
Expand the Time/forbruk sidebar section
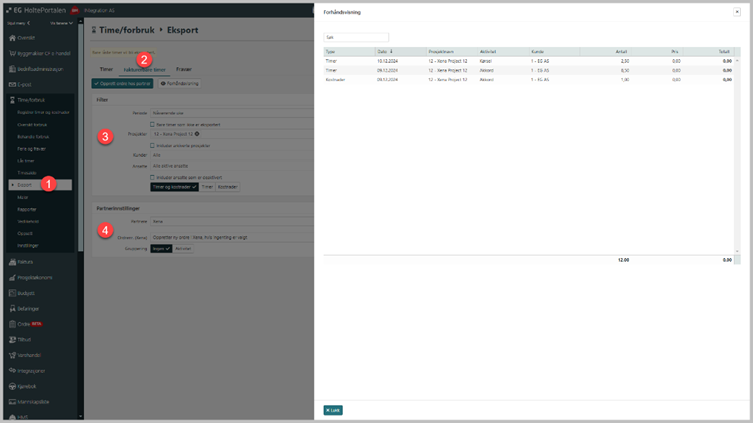30,100
